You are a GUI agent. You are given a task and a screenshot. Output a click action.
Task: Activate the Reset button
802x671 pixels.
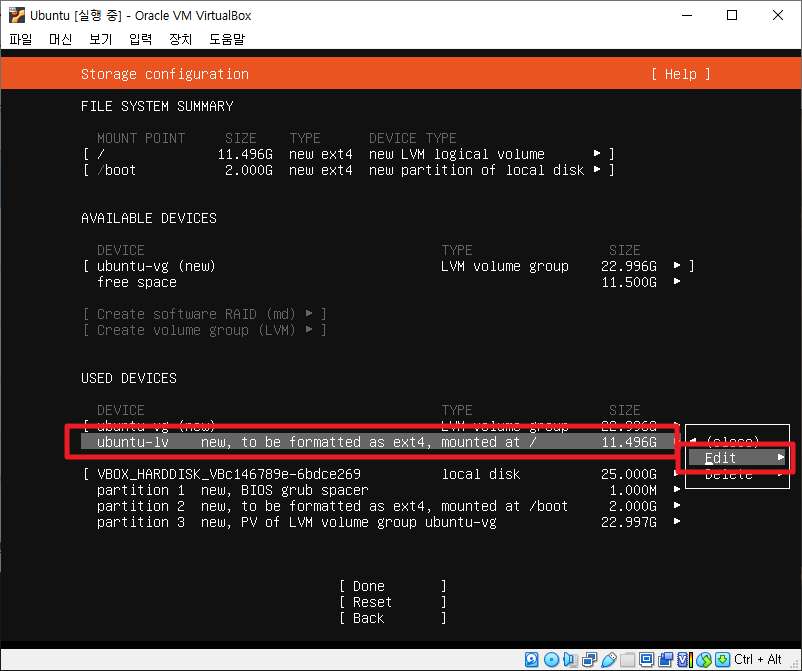click(x=393, y=602)
